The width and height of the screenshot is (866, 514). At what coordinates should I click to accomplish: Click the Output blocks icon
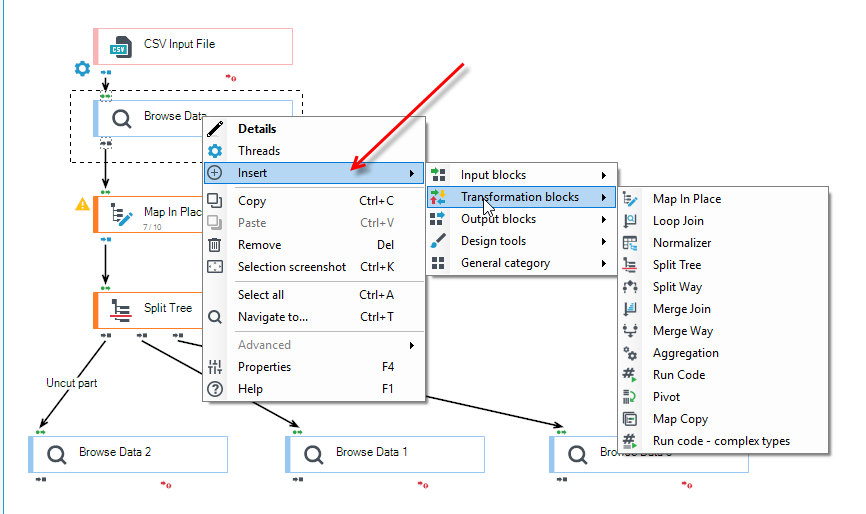[x=437, y=219]
